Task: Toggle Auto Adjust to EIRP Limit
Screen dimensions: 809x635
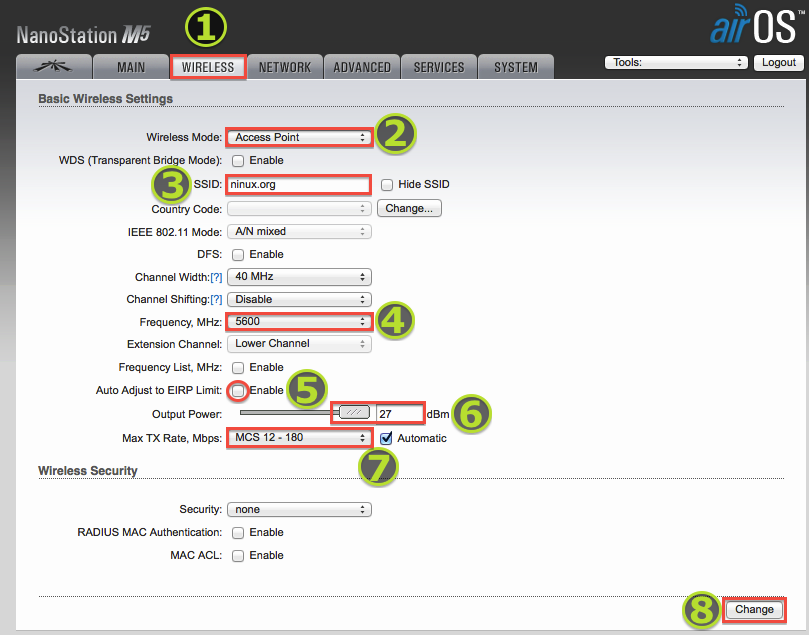Action: [x=238, y=390]
